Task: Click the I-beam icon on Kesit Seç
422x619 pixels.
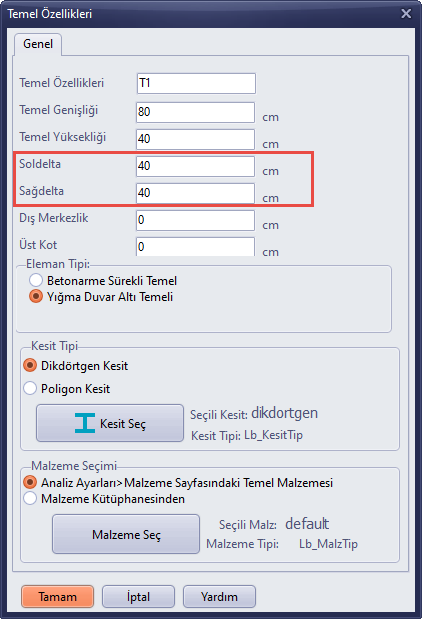Action: 85,423
